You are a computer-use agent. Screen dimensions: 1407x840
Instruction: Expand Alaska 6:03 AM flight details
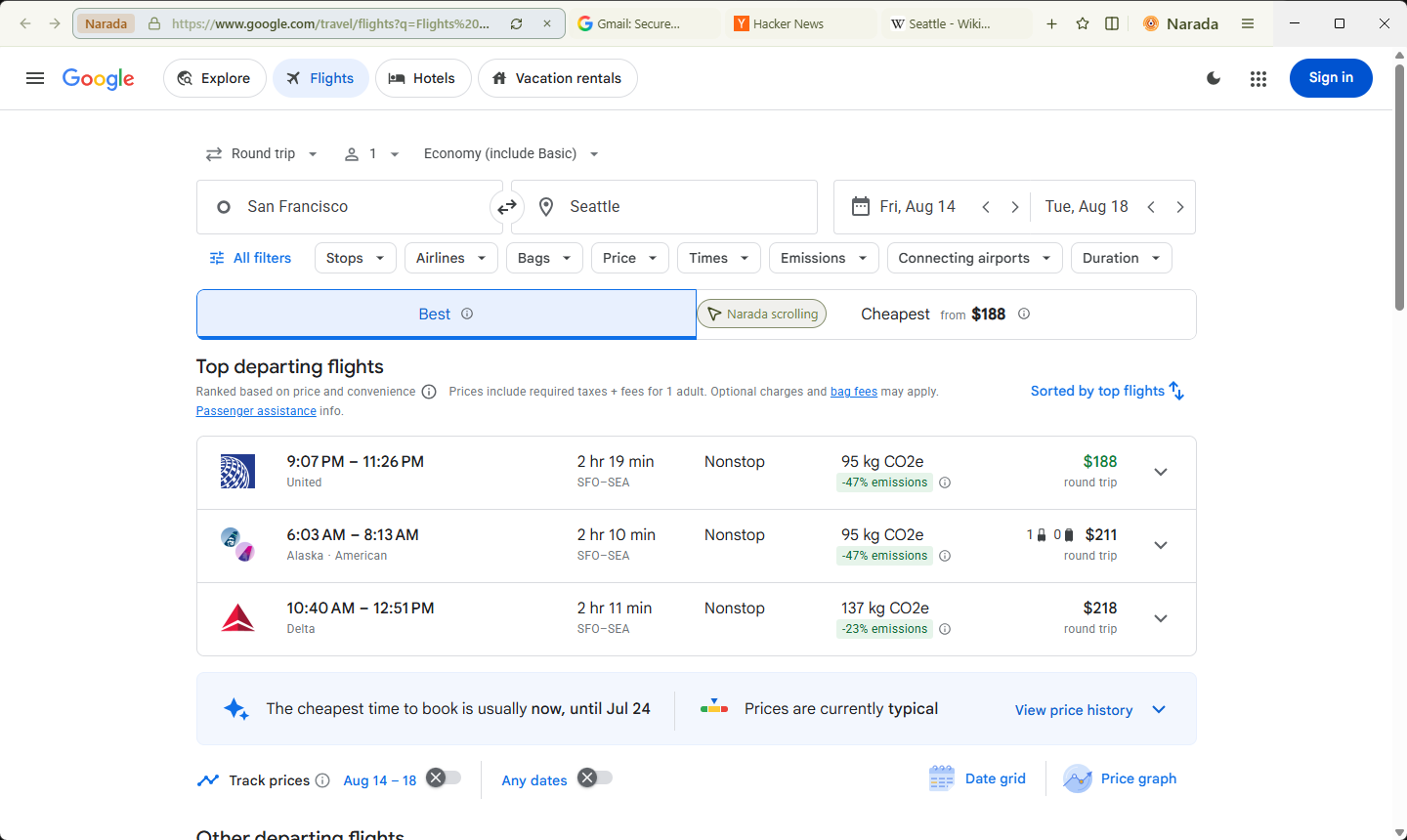1161,545
